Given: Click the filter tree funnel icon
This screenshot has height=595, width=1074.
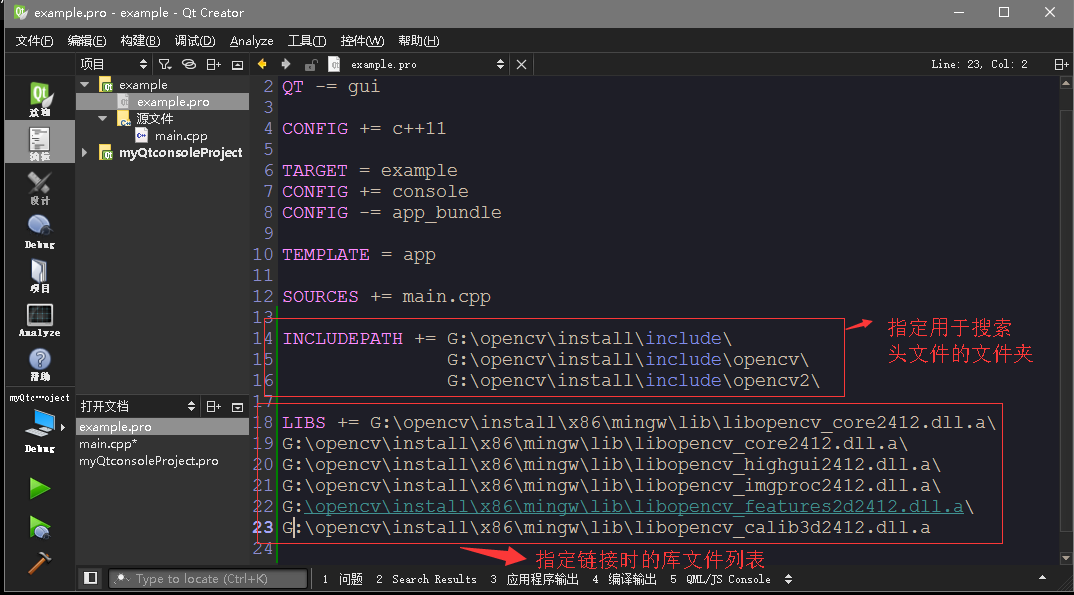Looking at the screenshot, I should [165, 64].
